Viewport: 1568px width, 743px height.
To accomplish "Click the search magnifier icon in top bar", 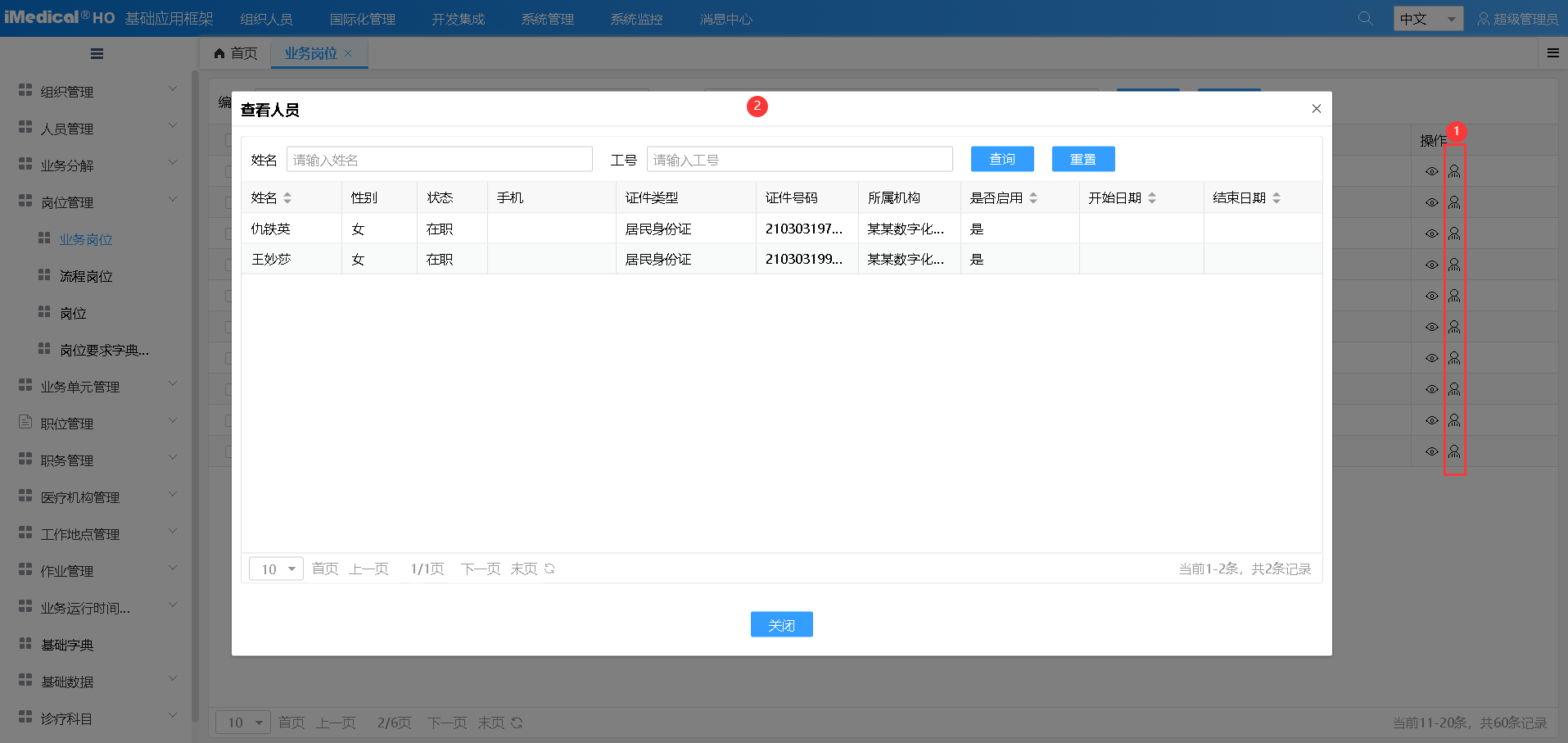I will pos(1365,18).
